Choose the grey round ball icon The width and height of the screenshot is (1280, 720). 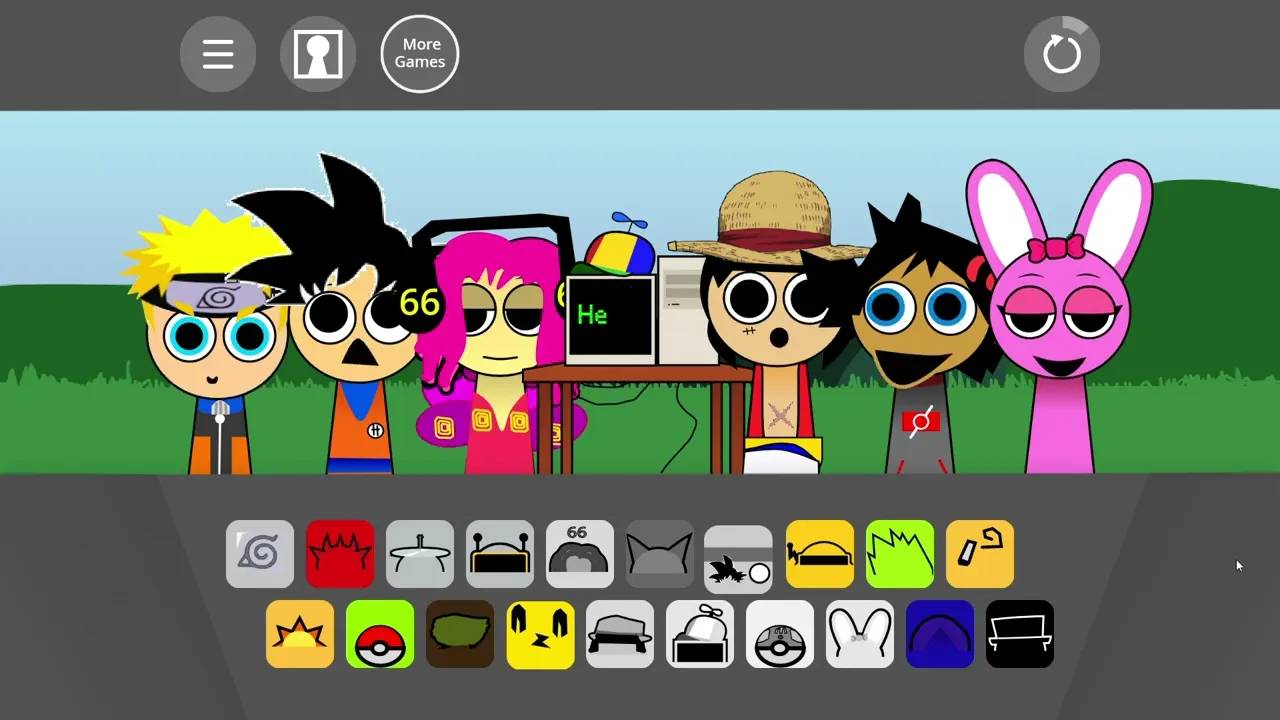click(x=780, y=634)
